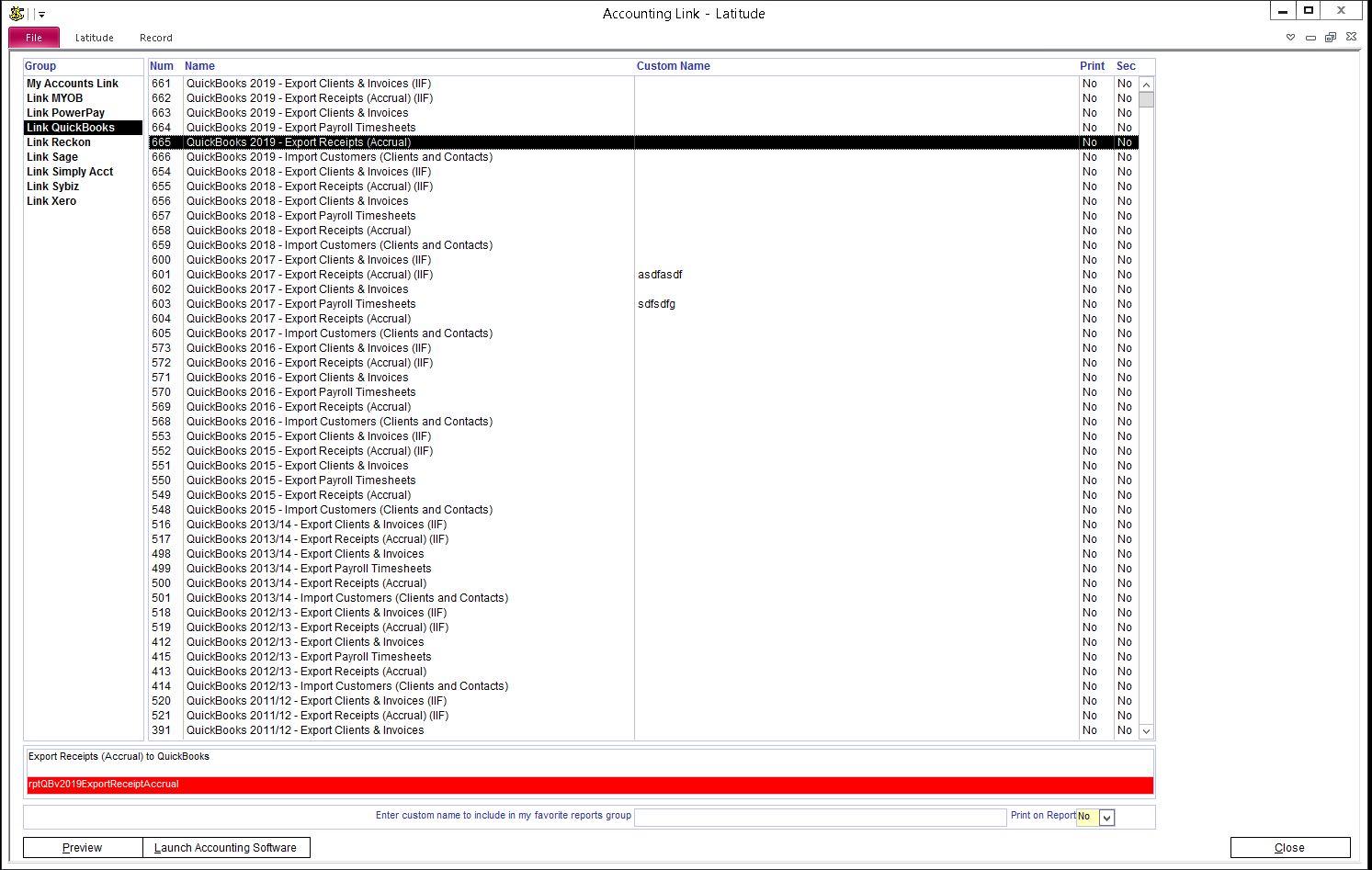The image size is (1372, 870).
Task: Restore the inner document window
Action: [x=1331, y=38]
